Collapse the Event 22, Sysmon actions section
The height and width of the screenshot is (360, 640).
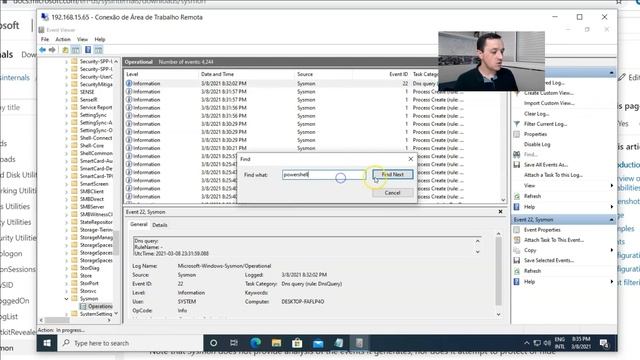611,220
